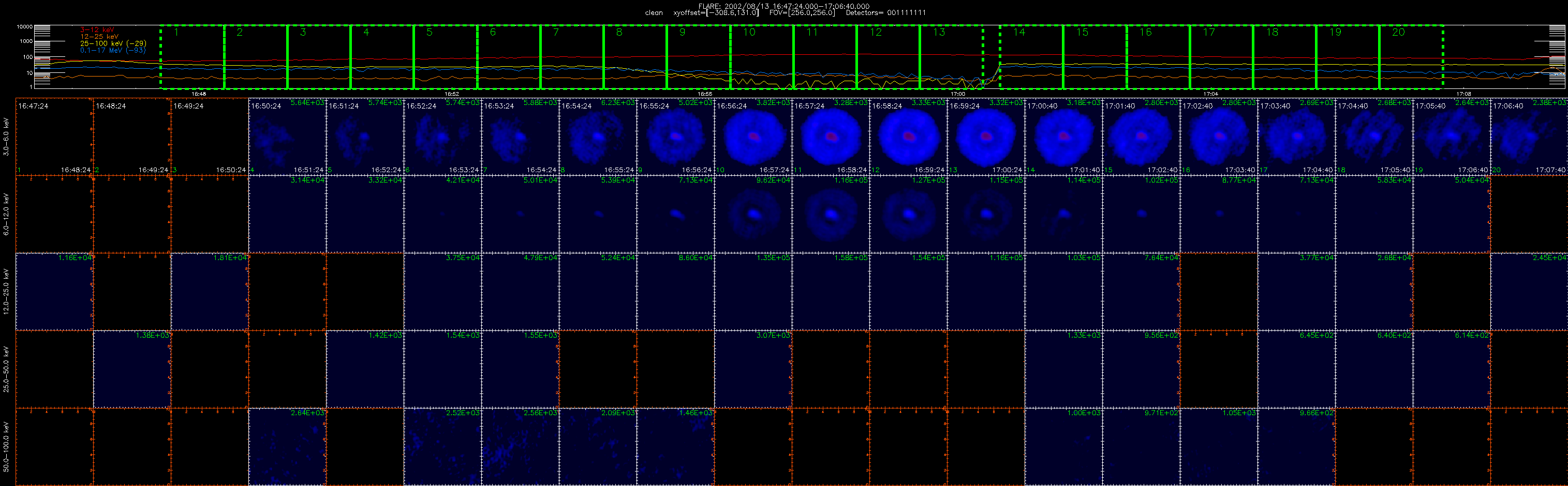This screenshot has height=486, width=1568.
Task: Click the red 3-12 keV legend entry
Action: 97,30
